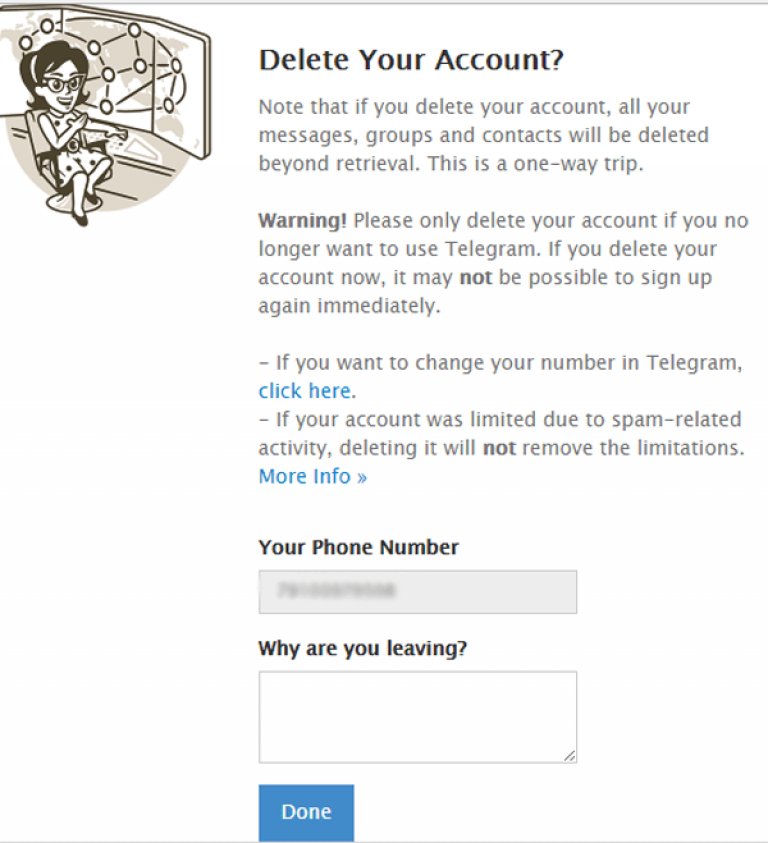This screenshot has height=843, width=768.
Task: Click the 'messages, groups and contacts' note
Action: click(x=483, y=135)
